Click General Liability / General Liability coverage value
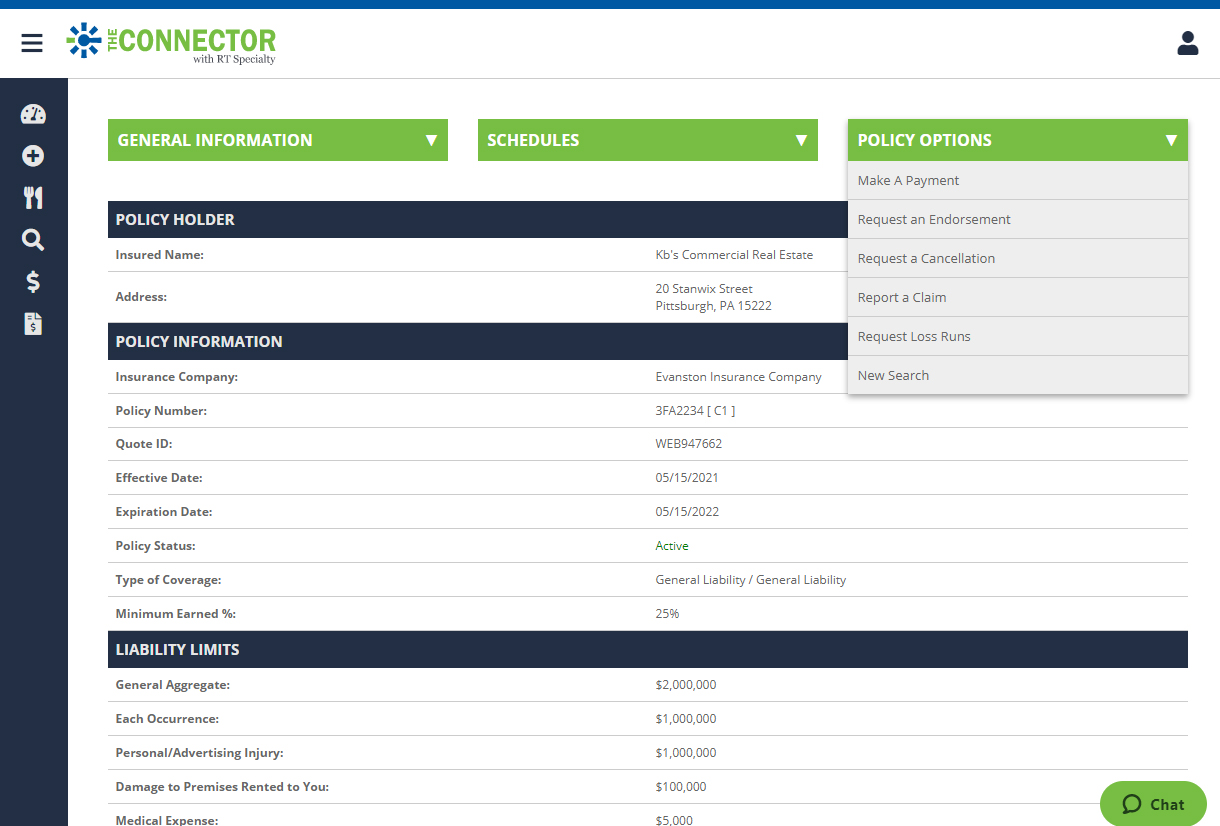Screen dimensions: 1220x826 (x=751, y=580)
